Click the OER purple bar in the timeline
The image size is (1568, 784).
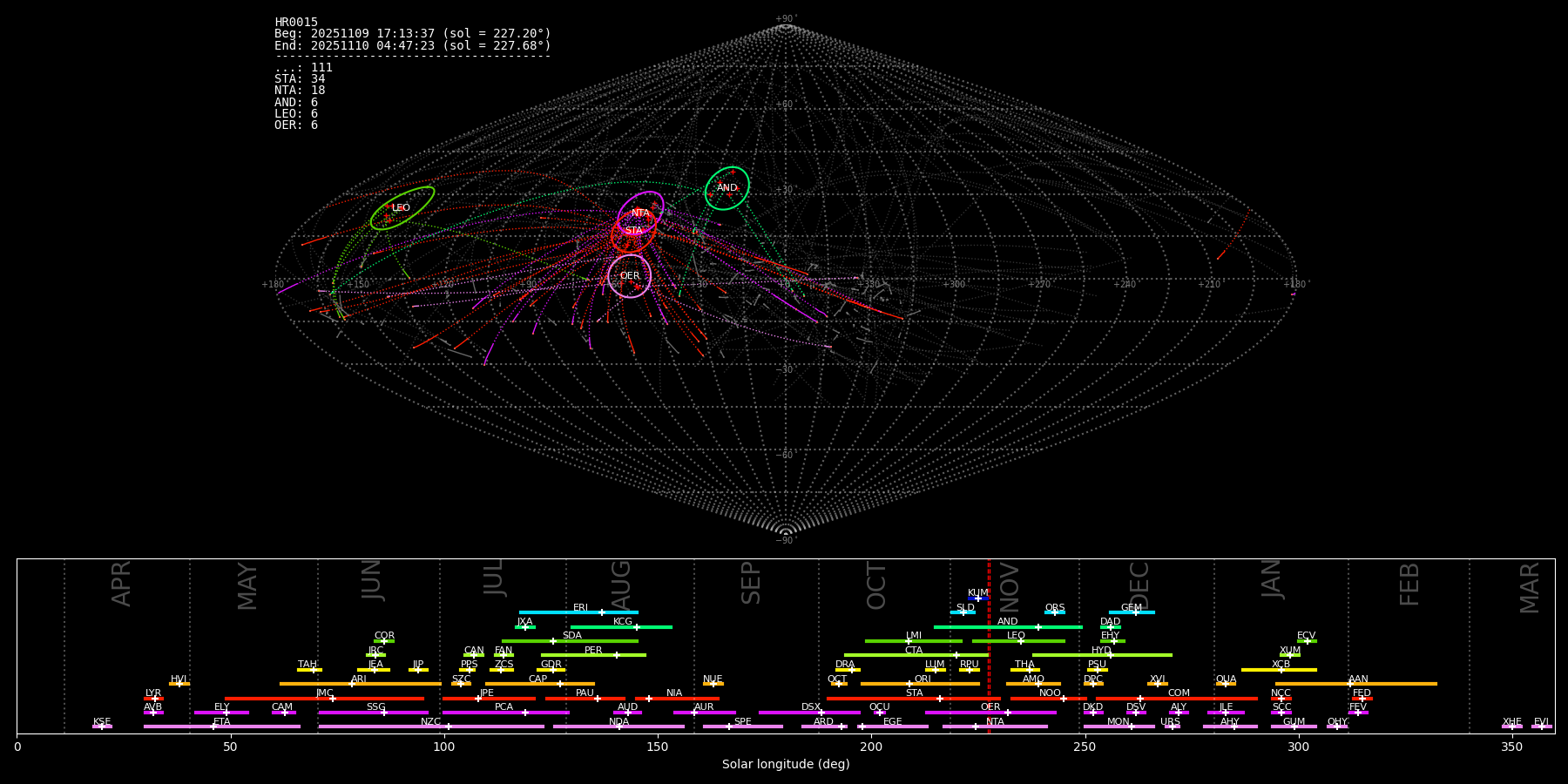tap(990, 713)
